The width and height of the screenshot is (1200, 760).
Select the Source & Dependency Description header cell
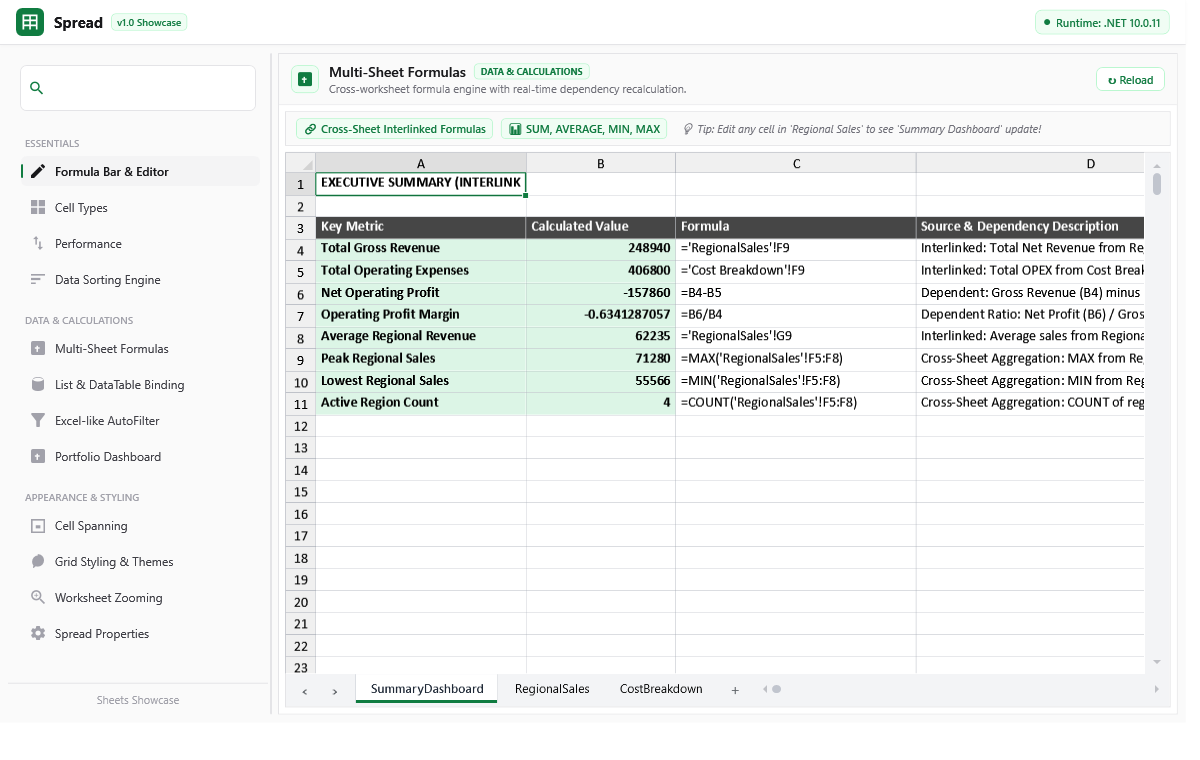click(x=1030, y=227)
